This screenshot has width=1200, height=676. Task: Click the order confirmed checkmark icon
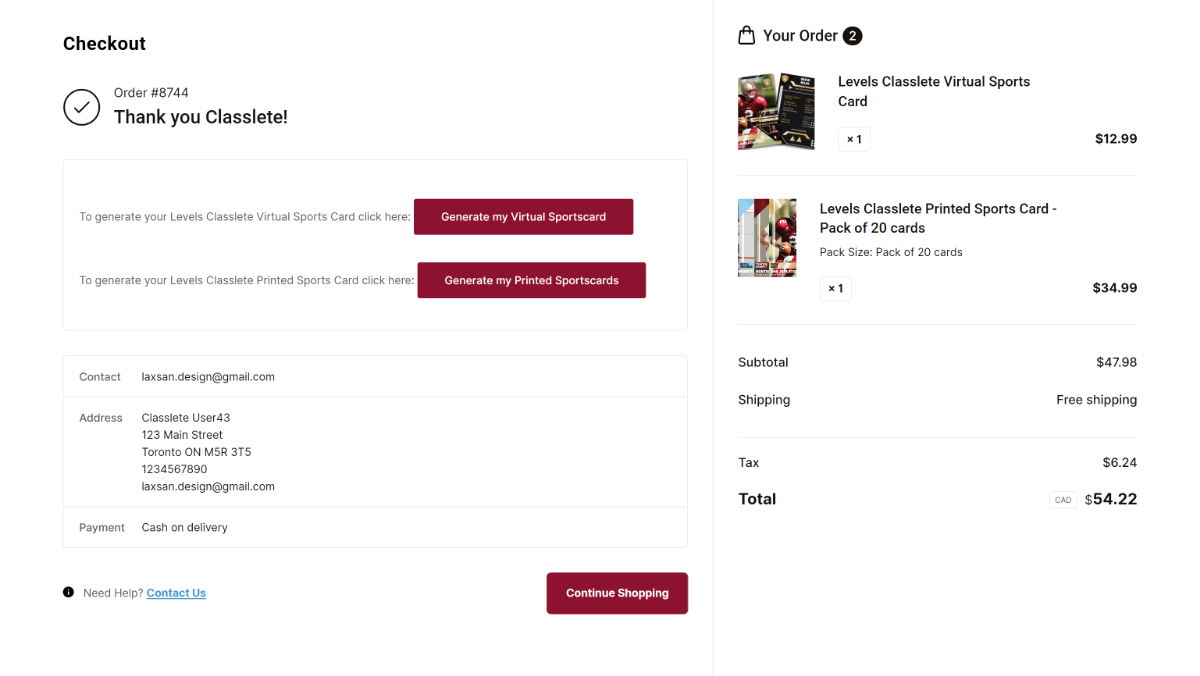(81, 107)
